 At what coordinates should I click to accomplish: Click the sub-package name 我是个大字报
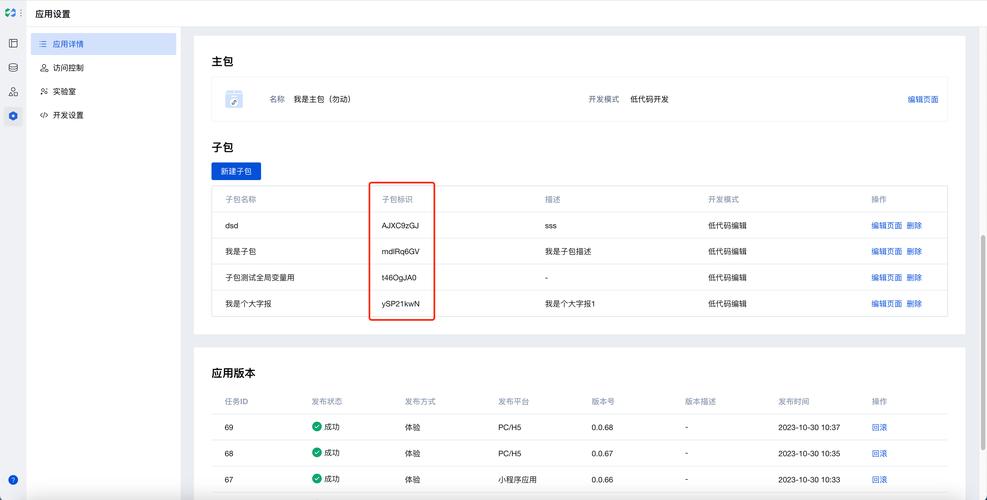coord(248,304)
